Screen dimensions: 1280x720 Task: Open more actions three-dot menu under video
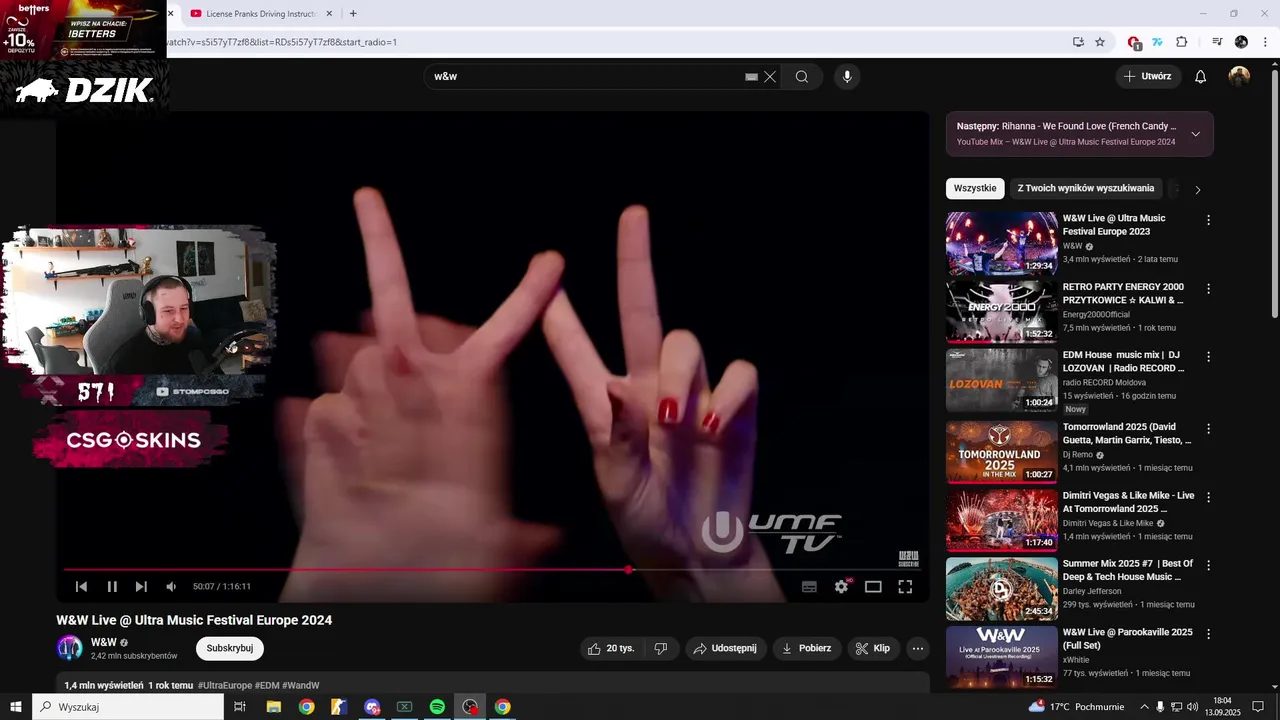[917, 648]
